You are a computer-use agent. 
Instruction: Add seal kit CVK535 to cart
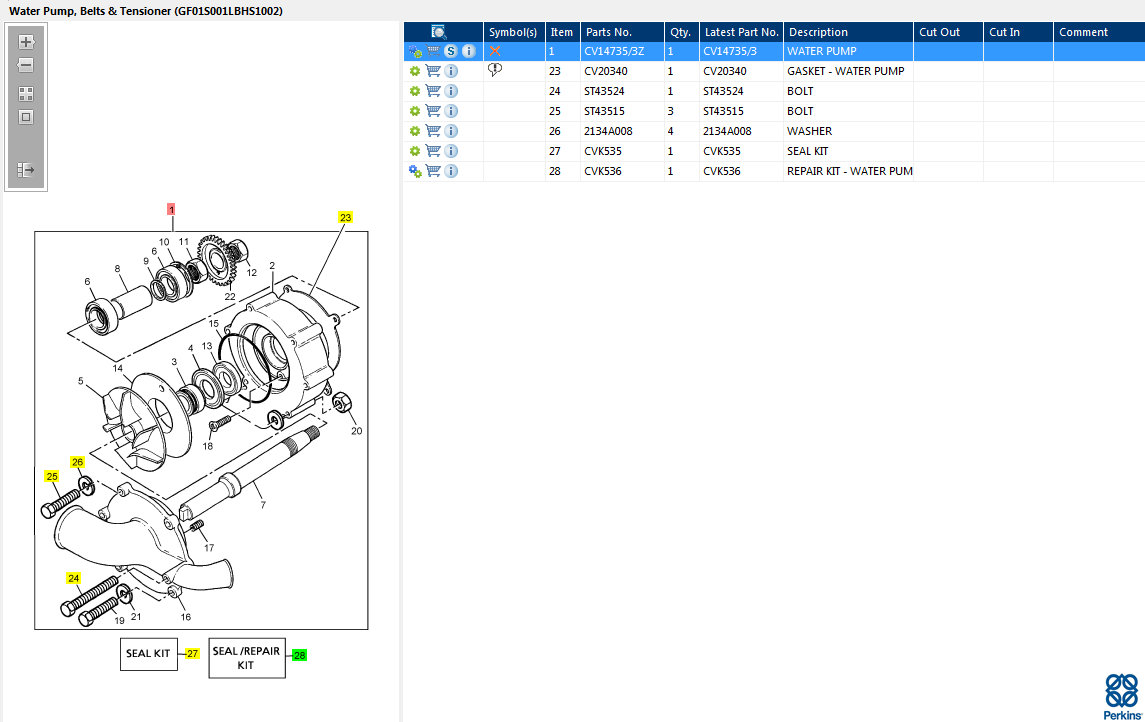[x=433, y=151]
